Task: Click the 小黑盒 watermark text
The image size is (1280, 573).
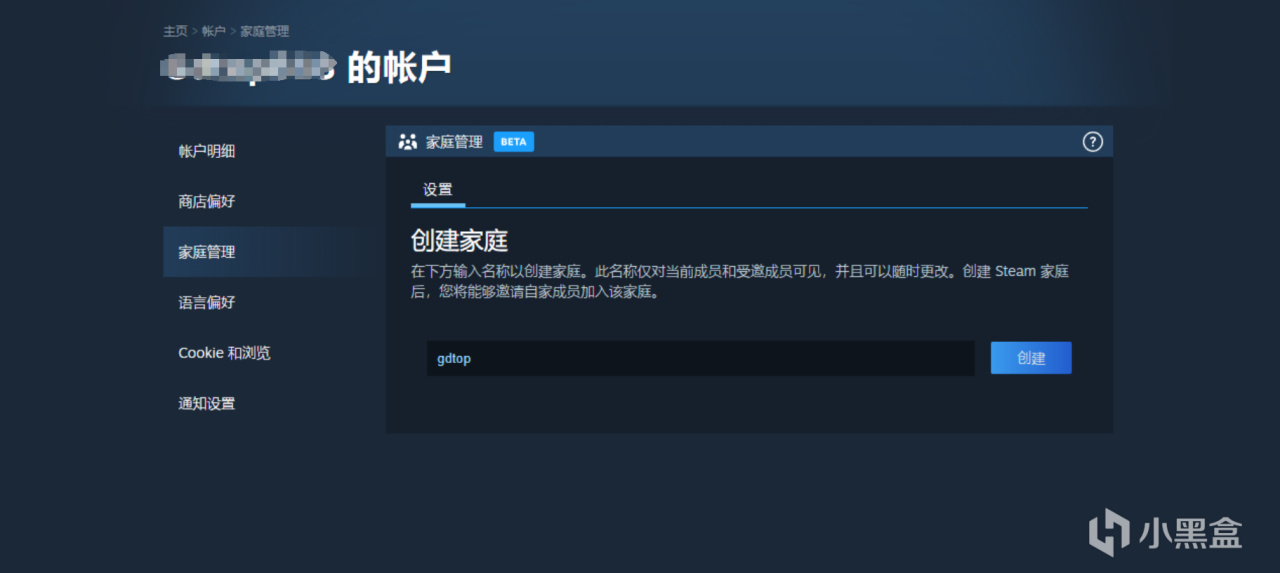Action: [x=1190, y=532]
